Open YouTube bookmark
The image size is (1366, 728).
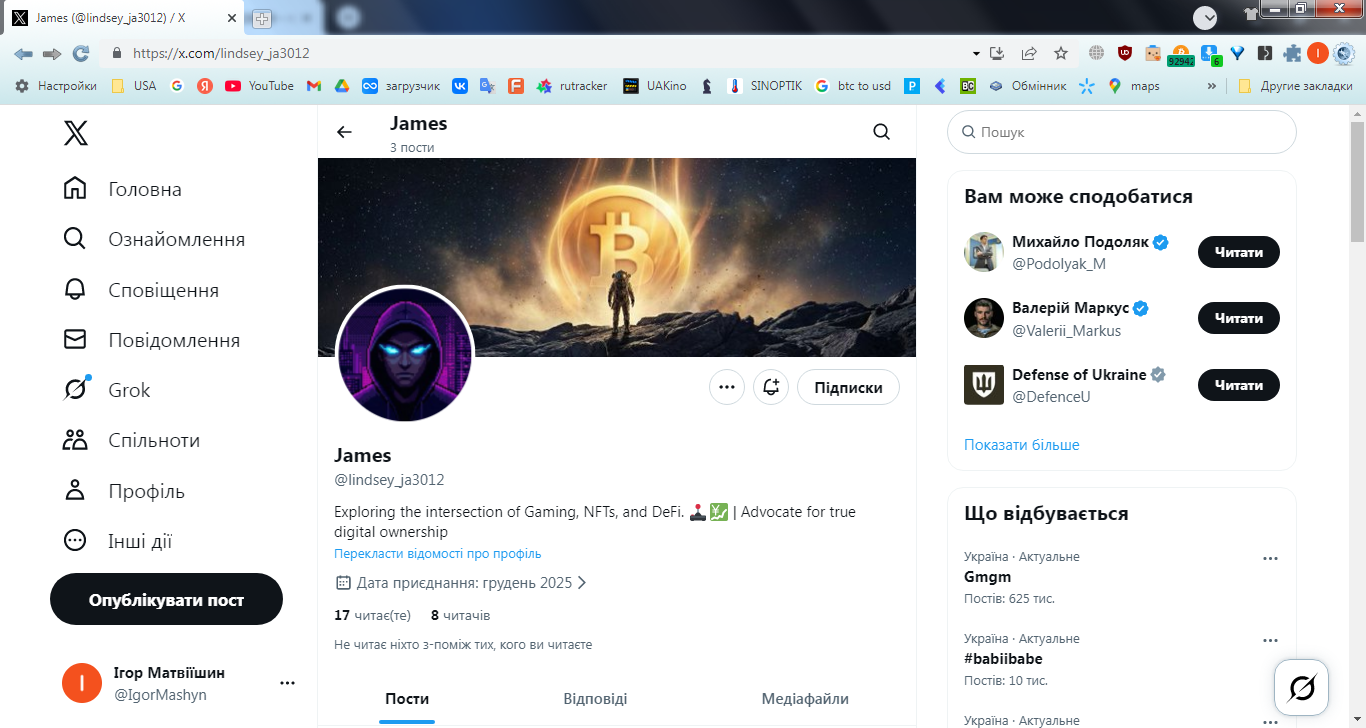click(260, 86)
